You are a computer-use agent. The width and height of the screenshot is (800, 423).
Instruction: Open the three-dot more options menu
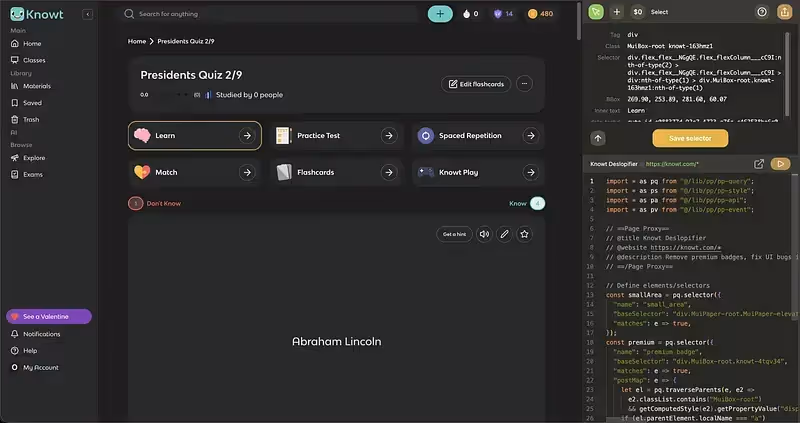(524, 84)
